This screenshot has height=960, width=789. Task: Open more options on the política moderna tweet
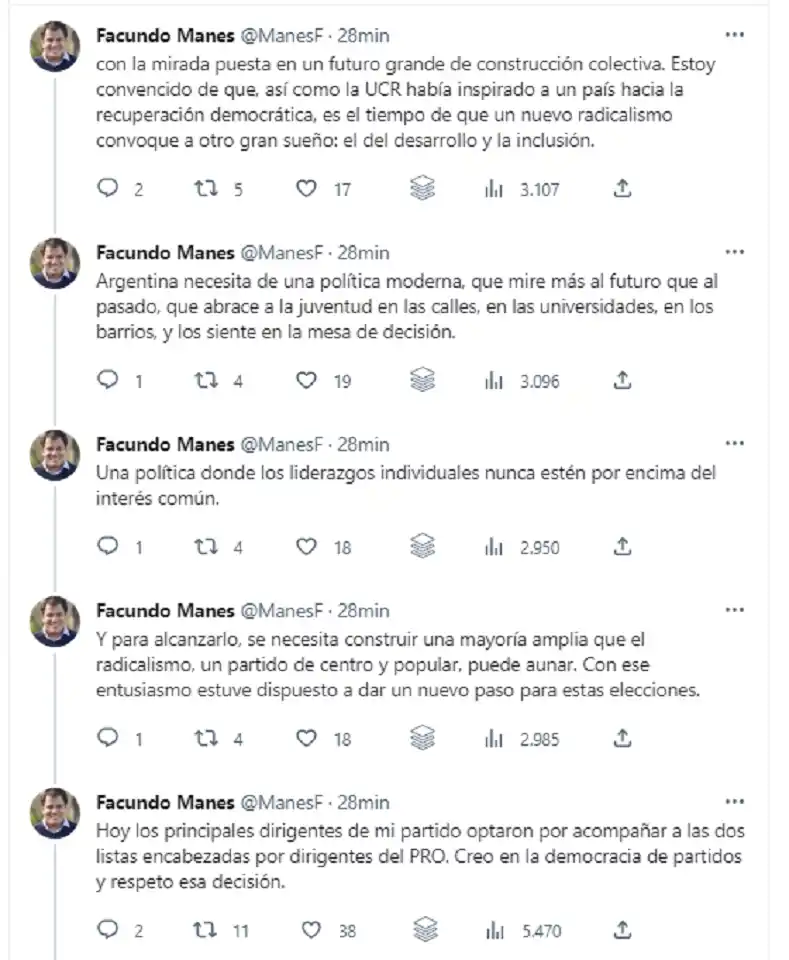[735, 249]
